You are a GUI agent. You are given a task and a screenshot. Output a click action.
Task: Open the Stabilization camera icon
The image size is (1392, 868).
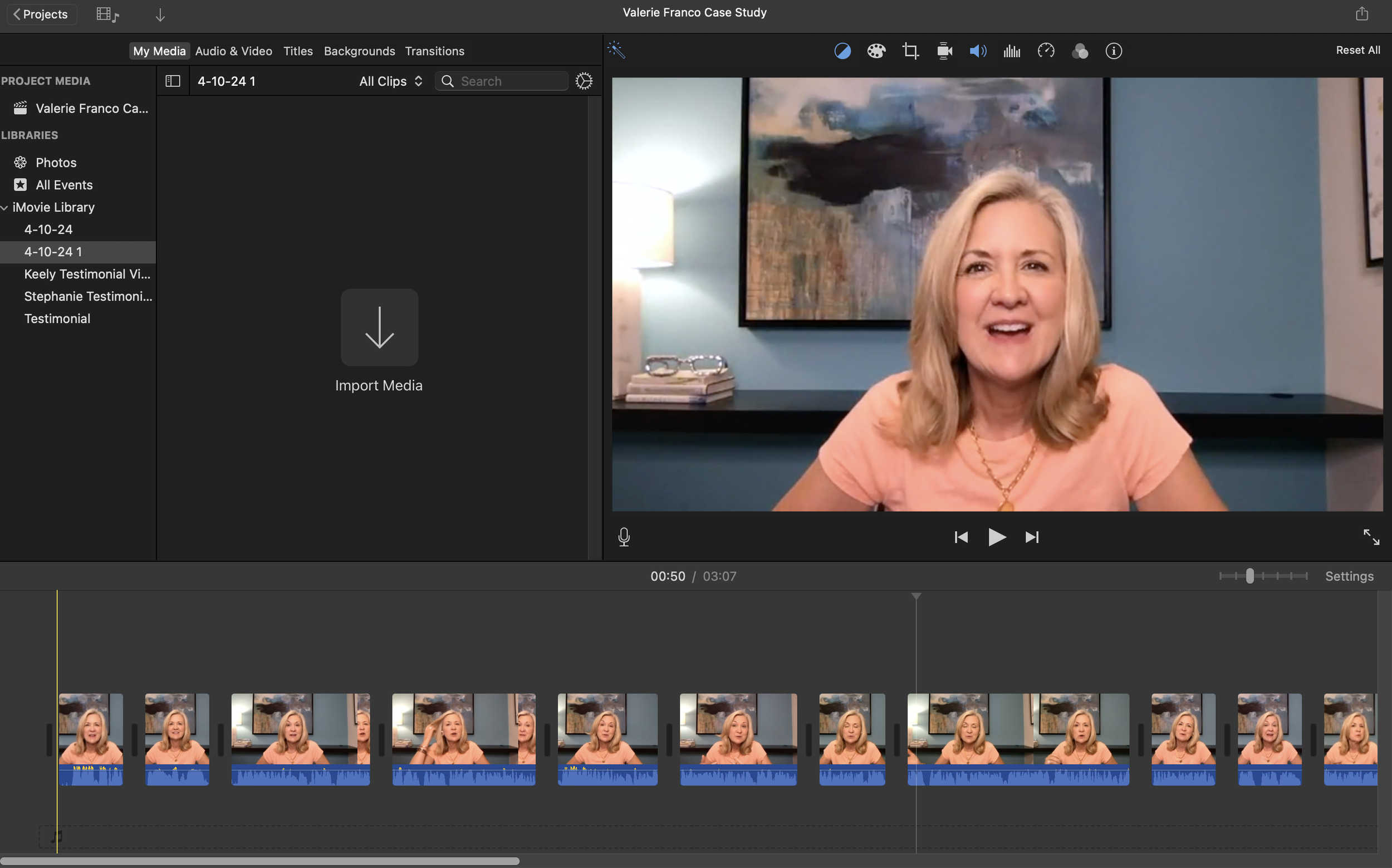click(944, 51)
